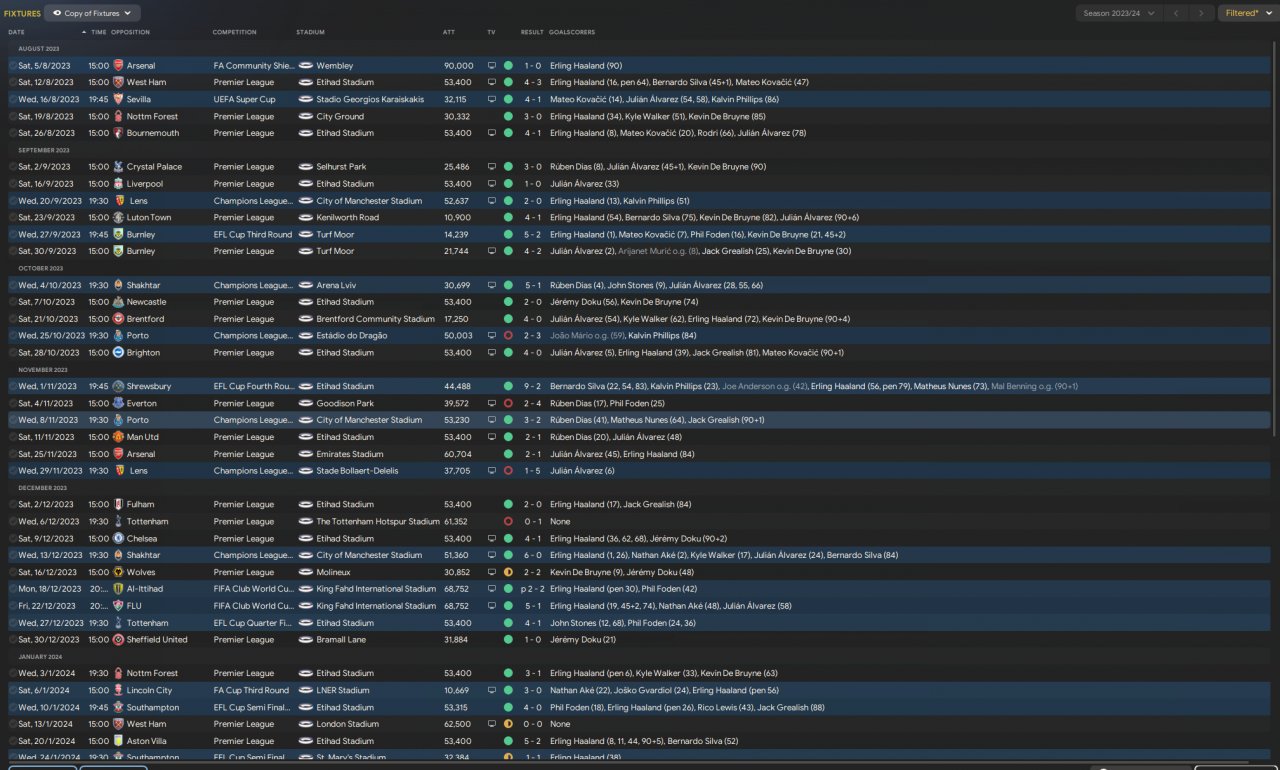Sort fixtures by the Opposition column header
Screen dimensions: 1280x770
(130, 32)
